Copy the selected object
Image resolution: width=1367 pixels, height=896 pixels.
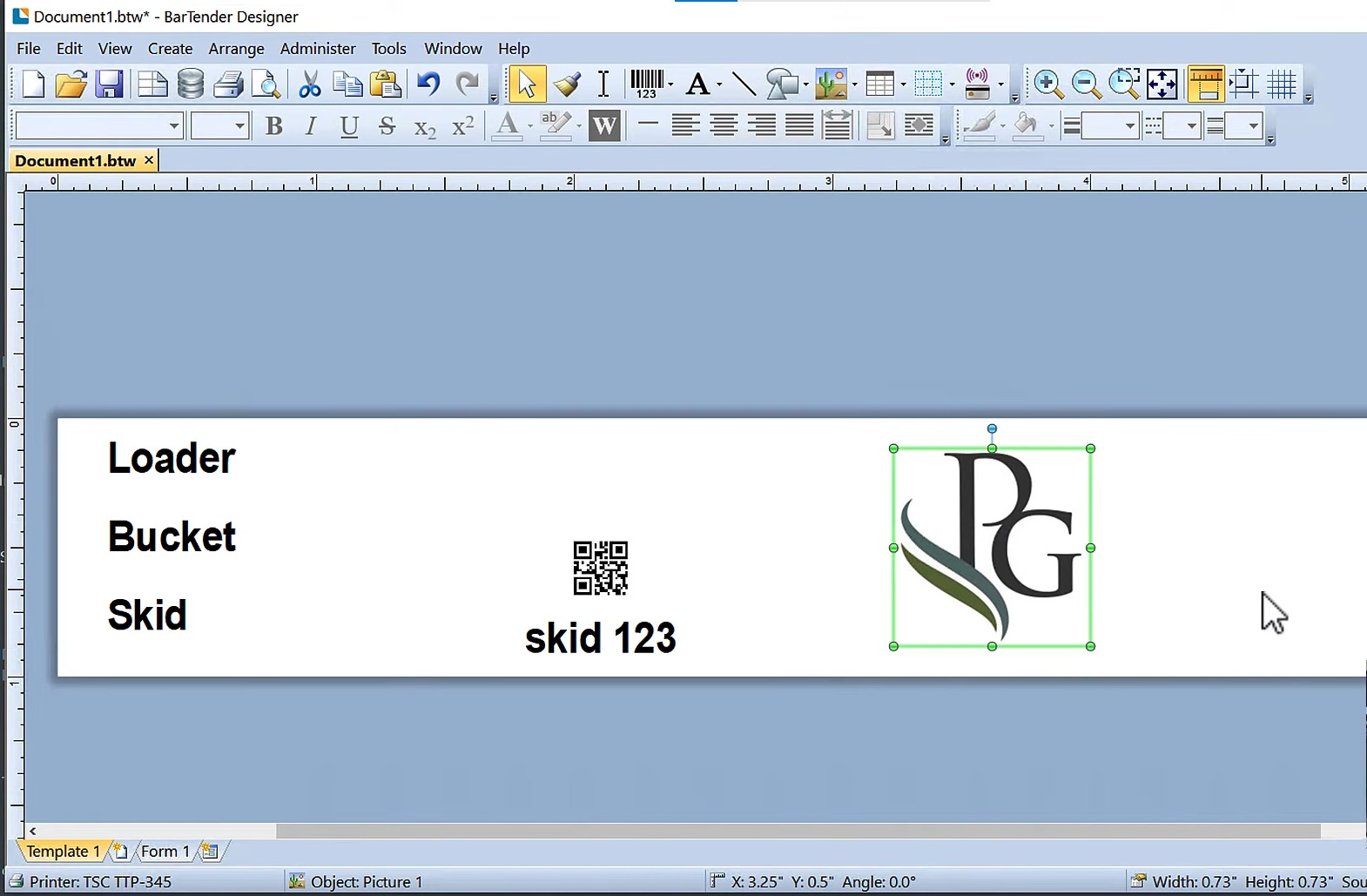click(x=347, y=84)
